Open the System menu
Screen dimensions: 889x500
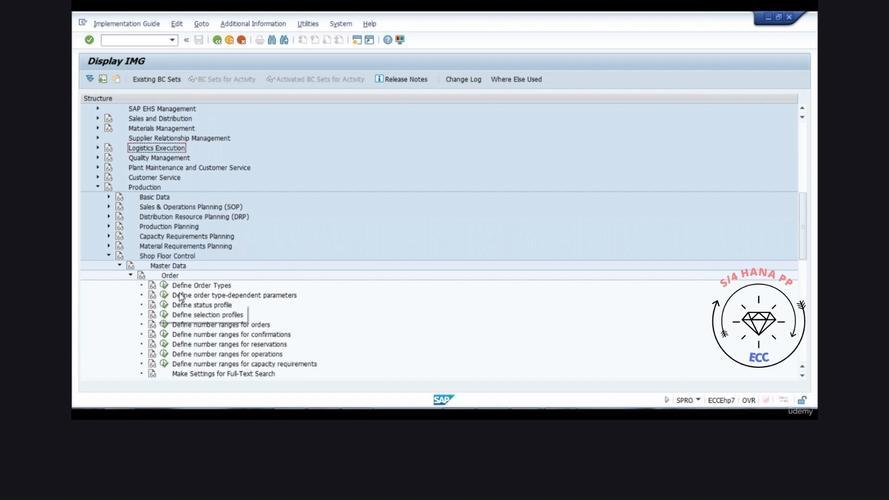point(341,24)
